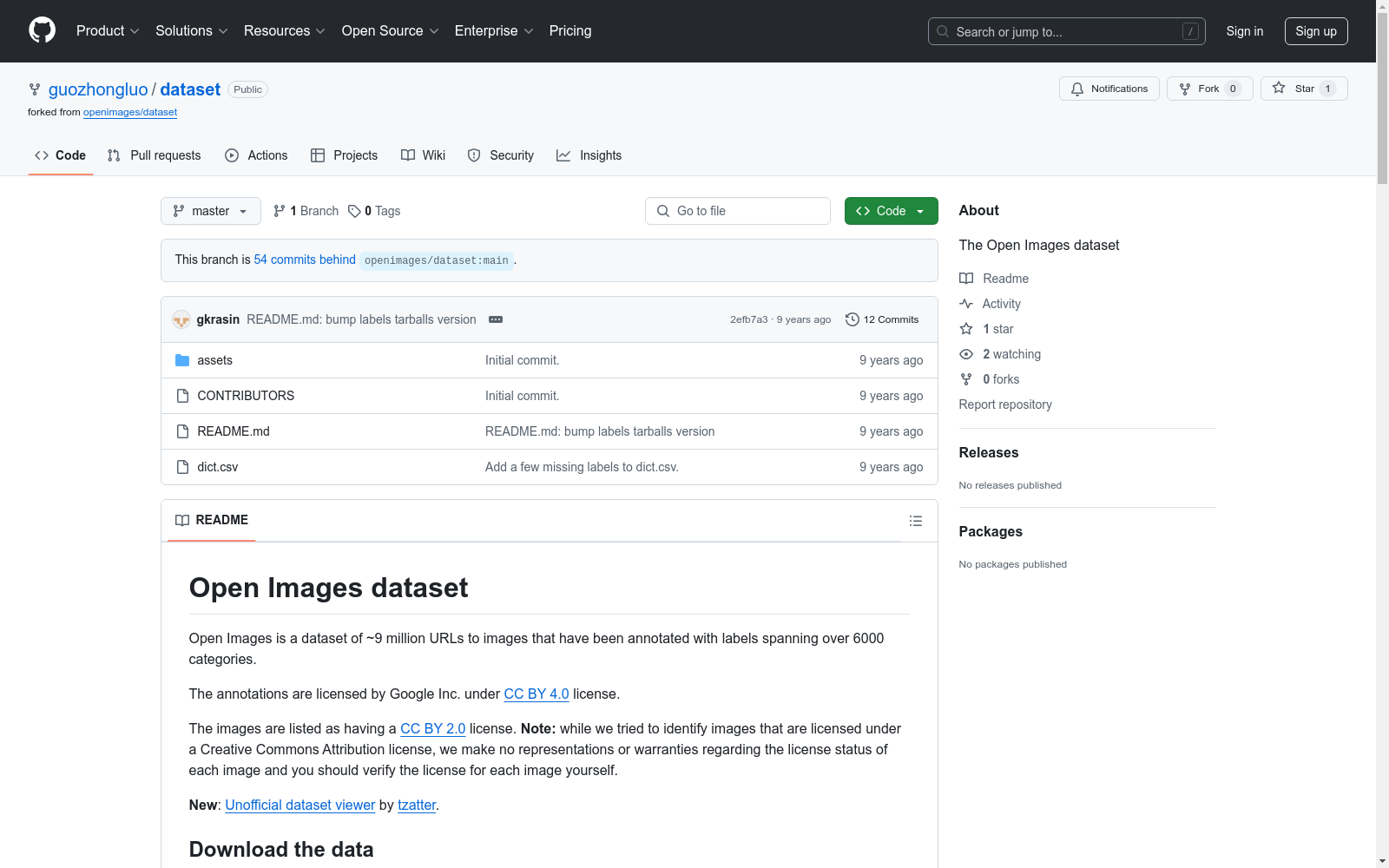Select the README tab in file viewer
1389x868 pixels.
tap(212, 520)
